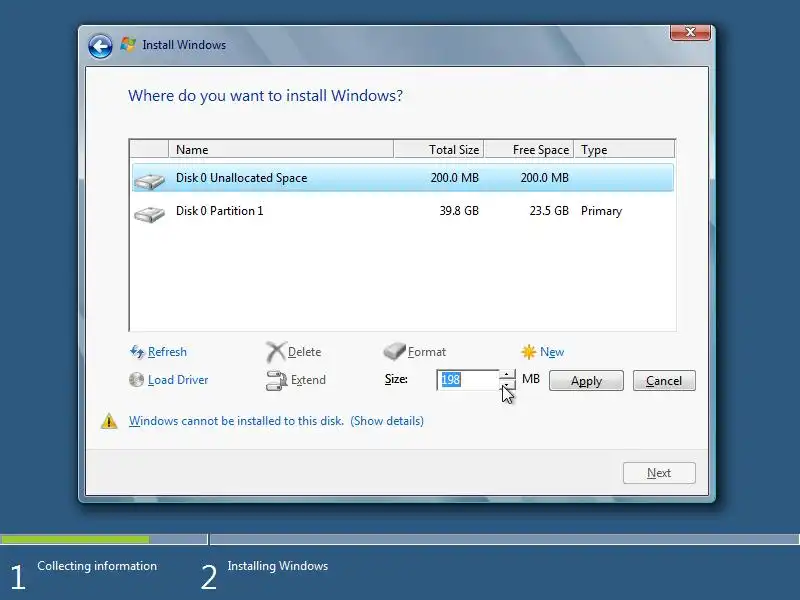Sort by the Name column header
Screen dimensions: 800x600
coord(281,149)
